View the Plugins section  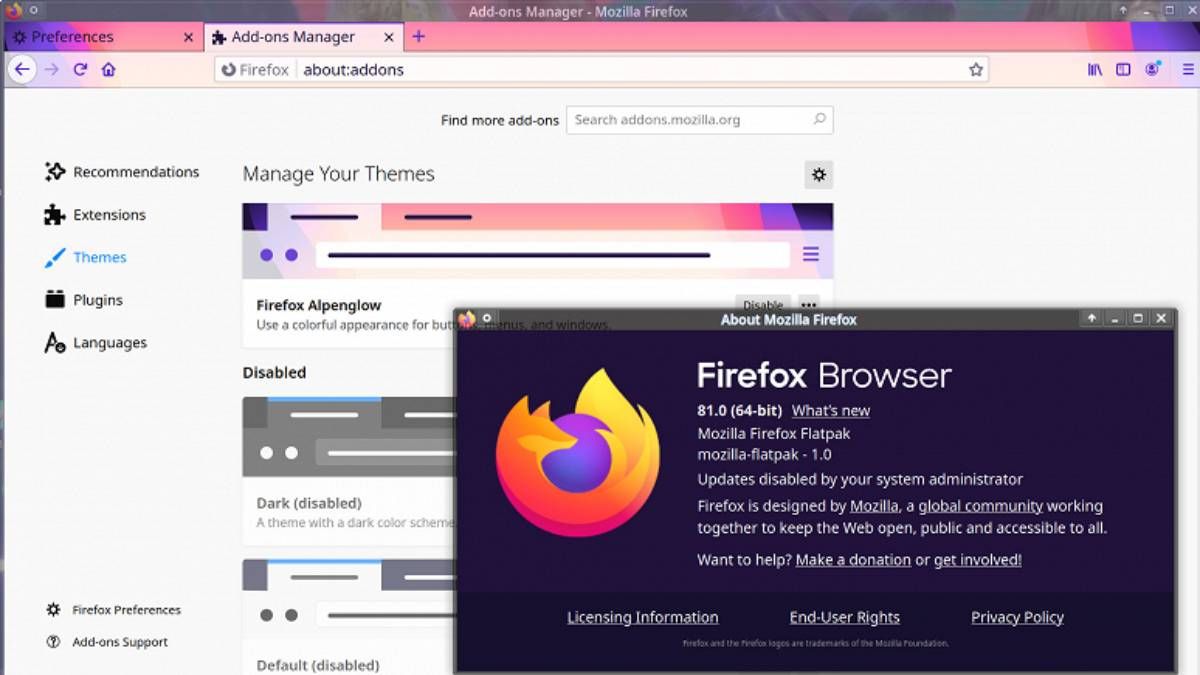point(97,299)
